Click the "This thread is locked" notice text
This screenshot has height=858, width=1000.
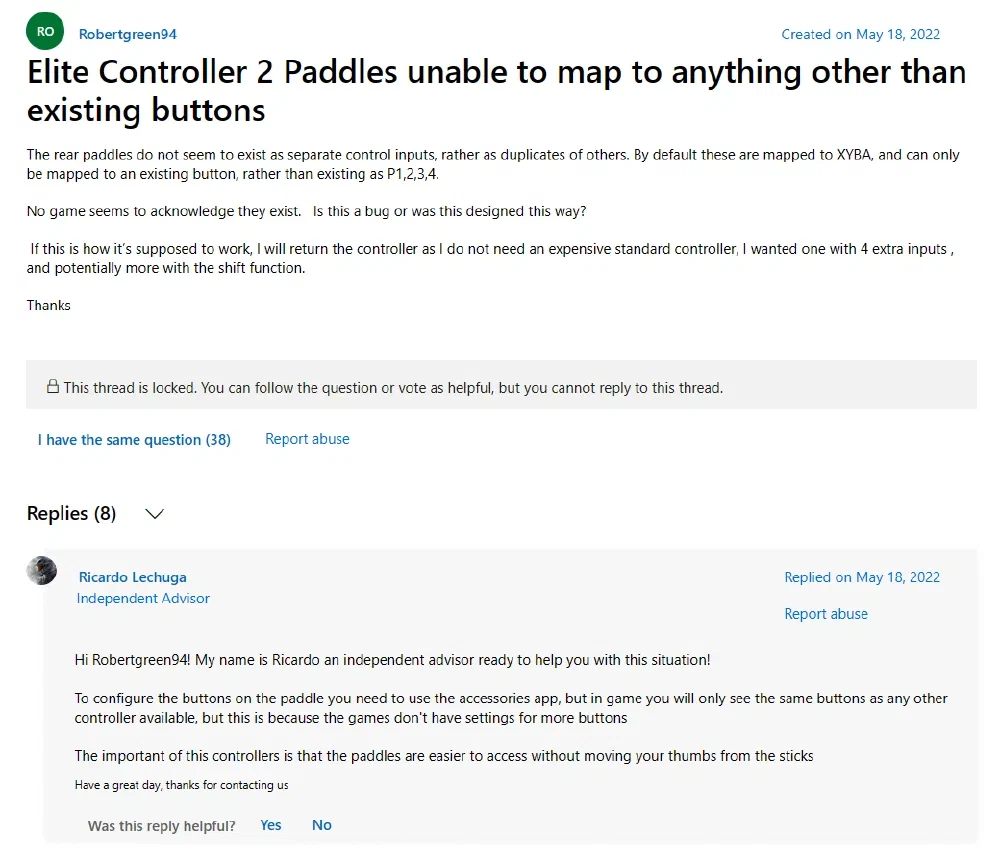click(392, 387)
